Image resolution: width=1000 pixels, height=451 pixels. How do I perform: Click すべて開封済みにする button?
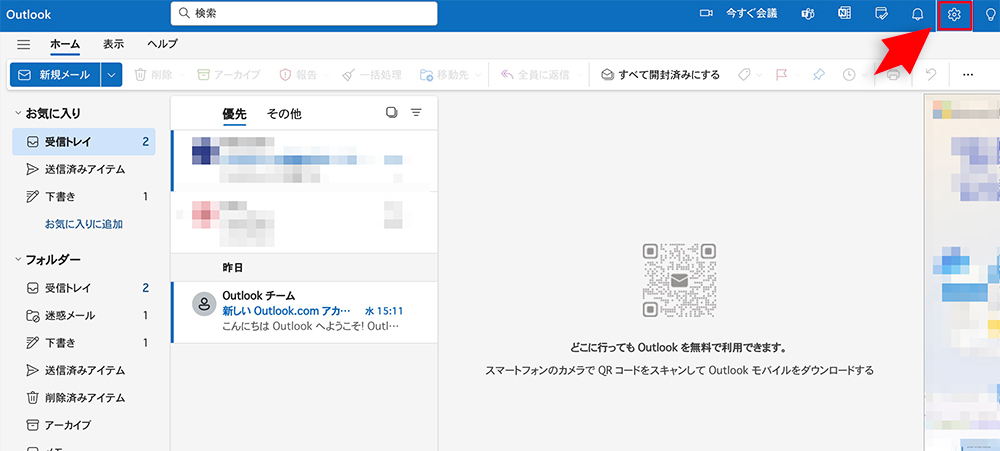click(x=661, y=75)
